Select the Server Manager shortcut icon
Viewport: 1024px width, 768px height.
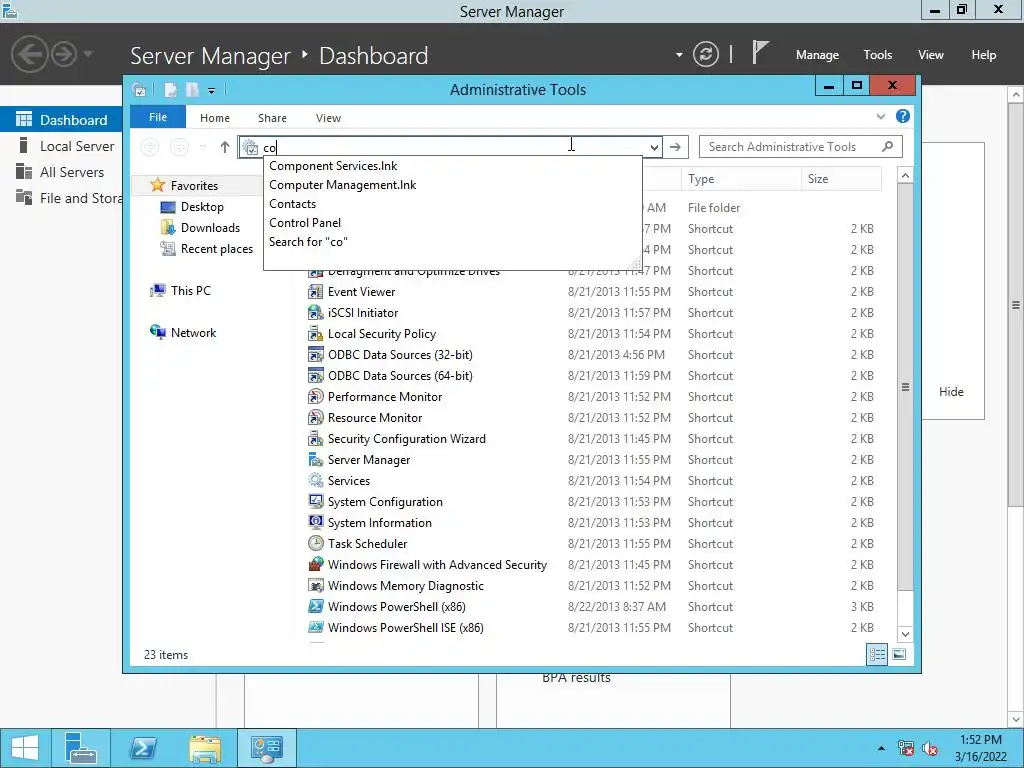point(315,460)
